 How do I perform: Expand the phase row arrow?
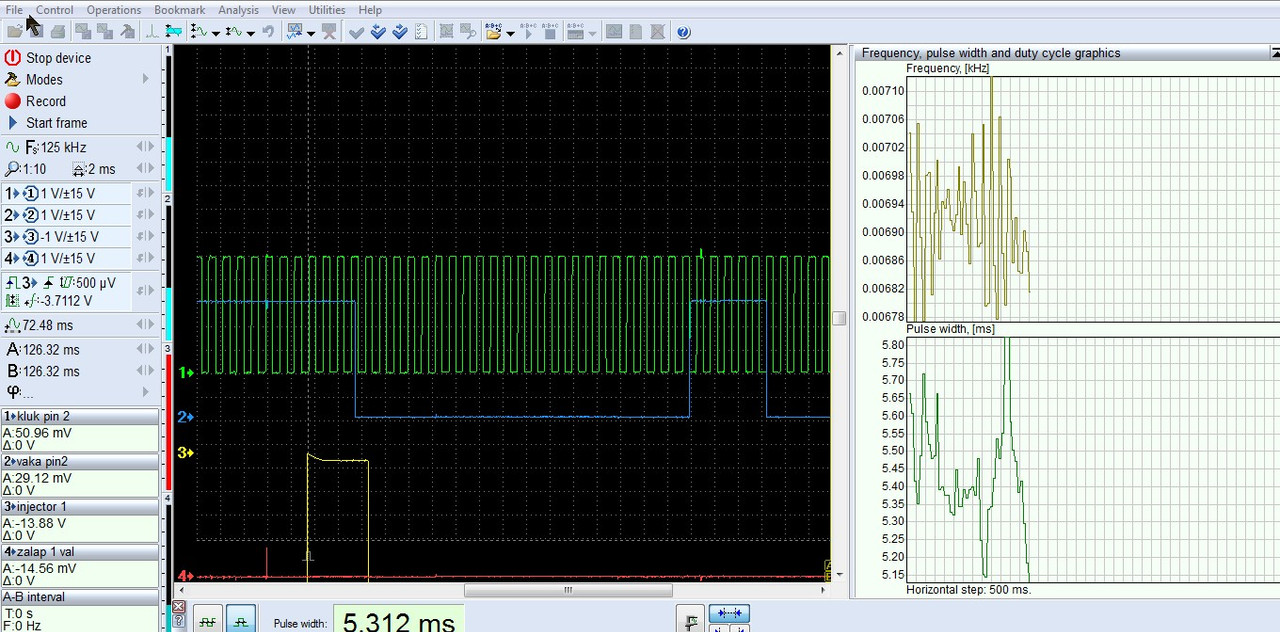147,391
